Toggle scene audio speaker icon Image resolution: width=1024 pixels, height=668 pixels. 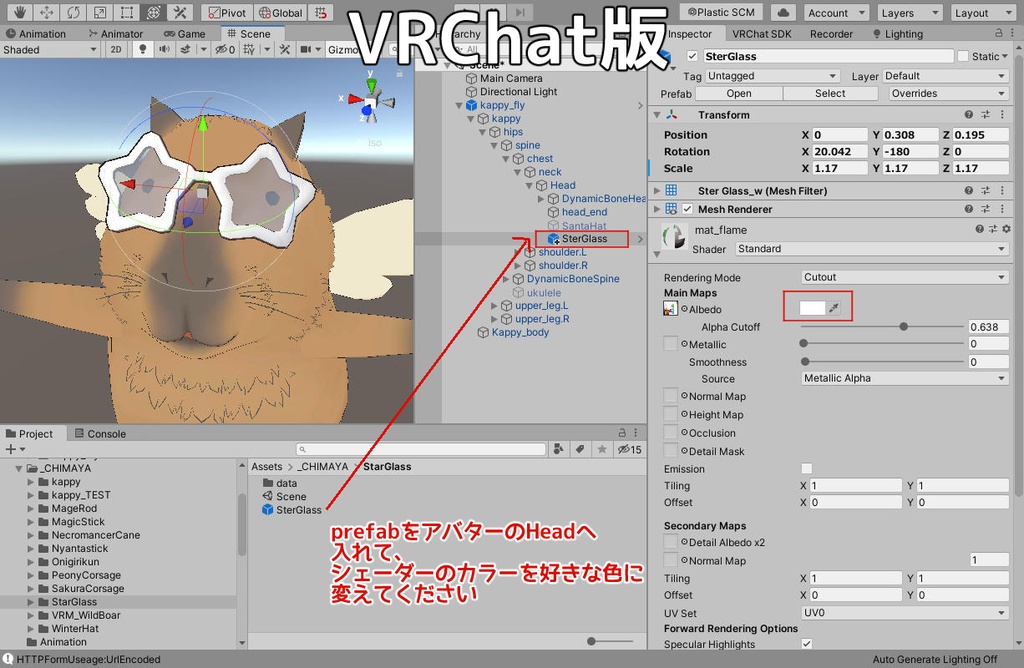tap(165, 50)
